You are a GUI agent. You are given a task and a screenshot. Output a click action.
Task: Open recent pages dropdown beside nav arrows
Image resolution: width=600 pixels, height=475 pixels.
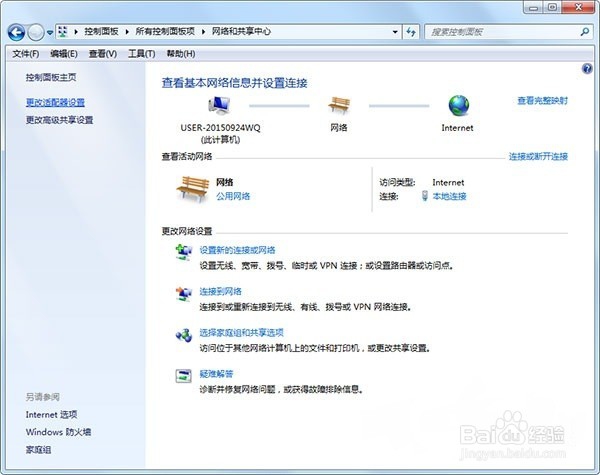point(50,33)
